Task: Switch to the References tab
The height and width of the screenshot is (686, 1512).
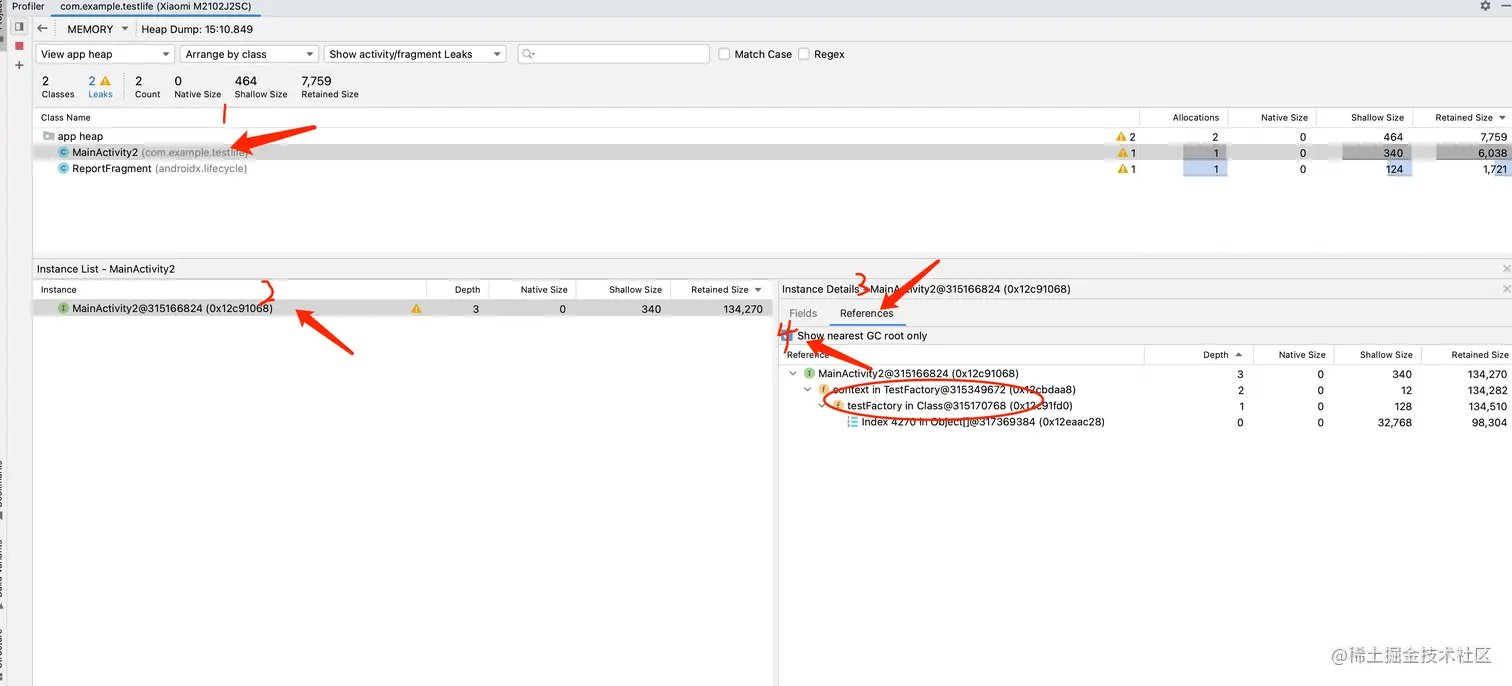Action: [867, 313]
